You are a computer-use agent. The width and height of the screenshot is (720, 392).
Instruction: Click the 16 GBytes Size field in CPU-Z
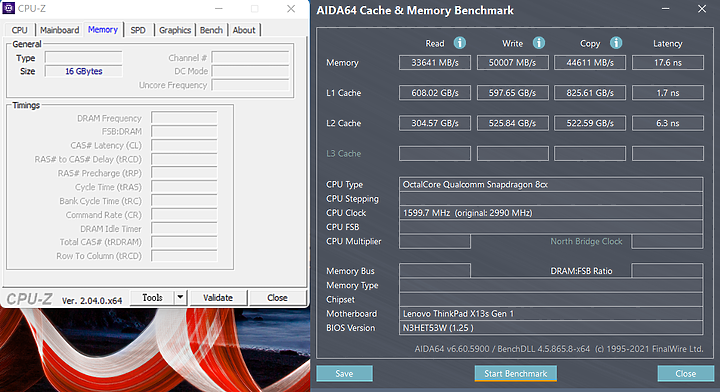point(84,71)
